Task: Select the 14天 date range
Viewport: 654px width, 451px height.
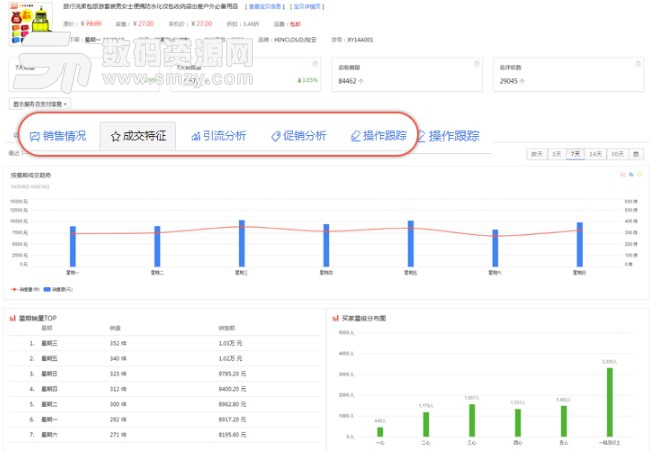Action: 596,154
